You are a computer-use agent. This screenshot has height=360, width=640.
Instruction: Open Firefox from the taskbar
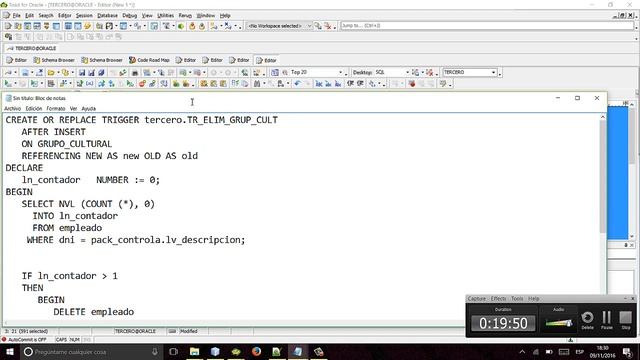point(256,352)
